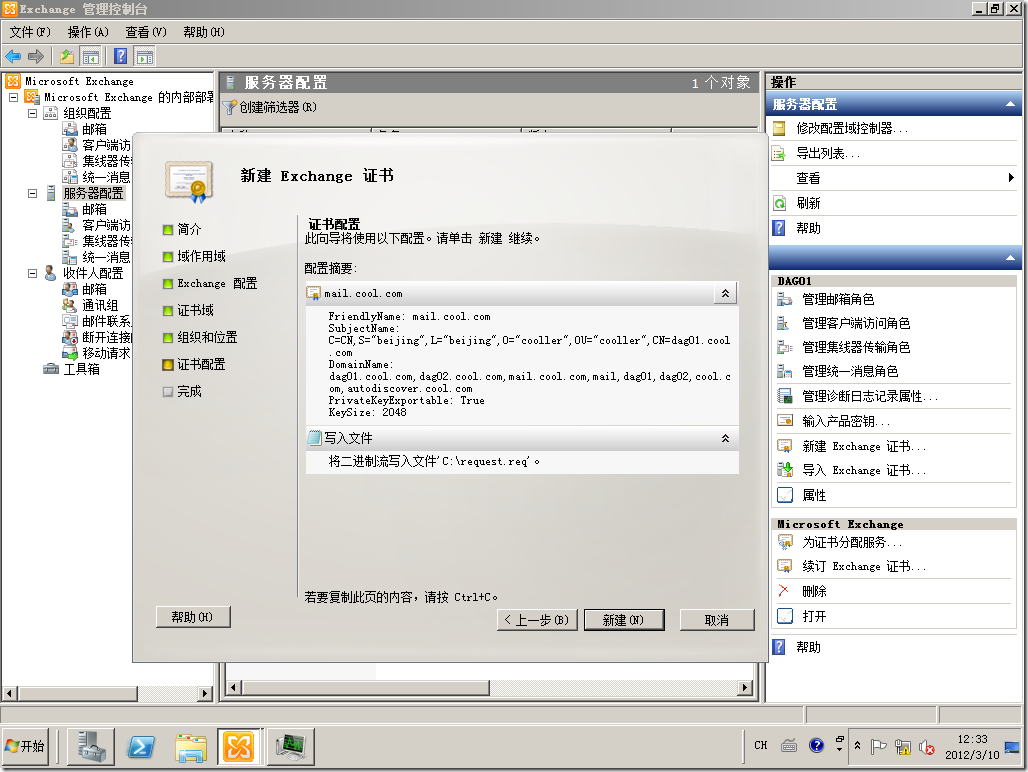The height and width of the screenshot is (772, 1028).
Task: Collapse the 服务器配置 actions pane chevron
Action: [1010, 103]
